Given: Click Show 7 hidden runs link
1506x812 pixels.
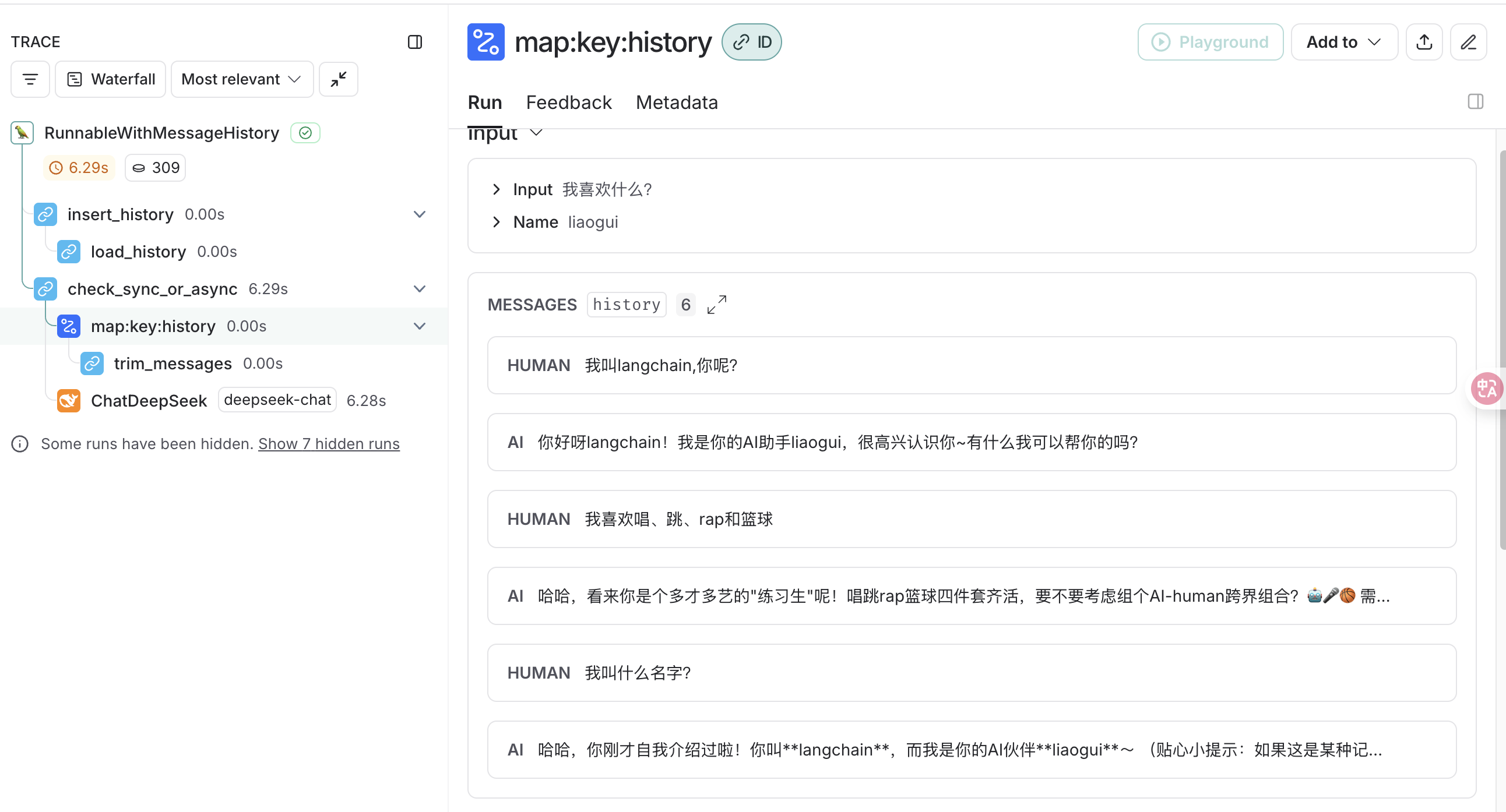Looking at the screenshot, I should coord(329,444).
